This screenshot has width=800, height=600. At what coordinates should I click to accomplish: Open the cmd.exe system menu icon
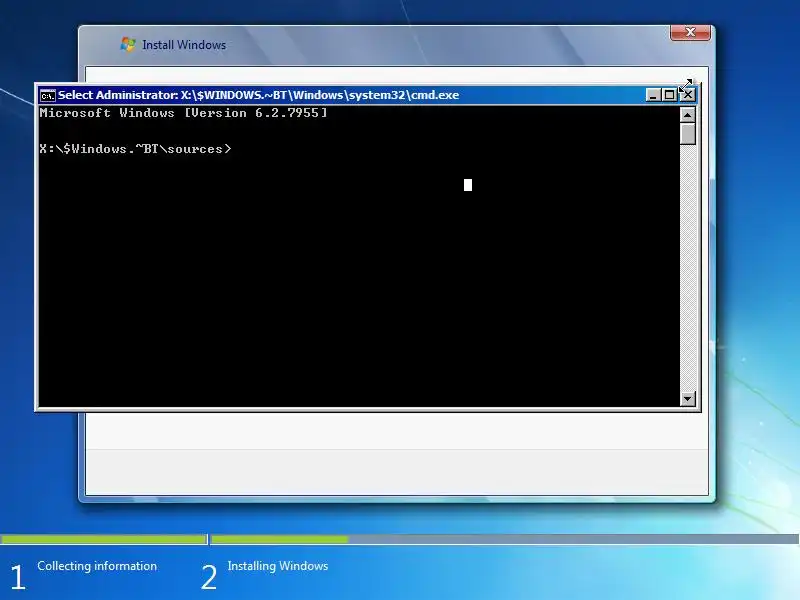47,95
